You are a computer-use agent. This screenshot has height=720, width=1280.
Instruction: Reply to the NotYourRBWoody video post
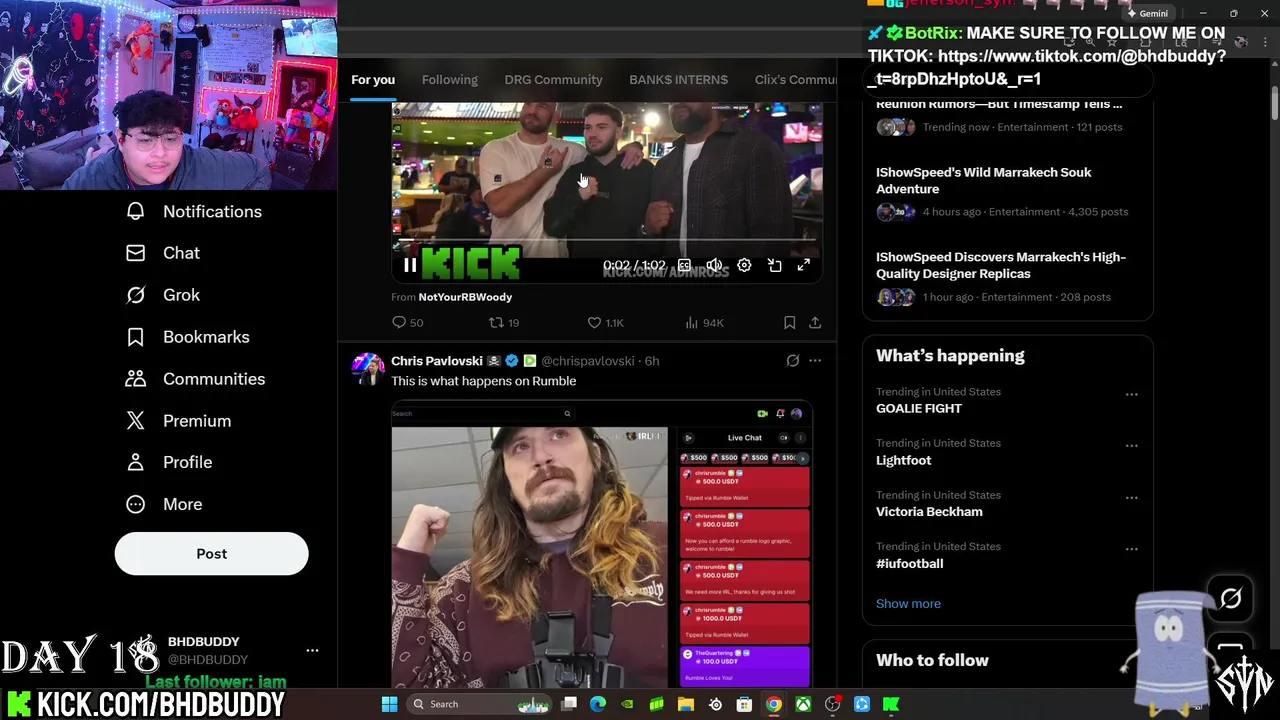pyautogui.click(x=407, y=323)
